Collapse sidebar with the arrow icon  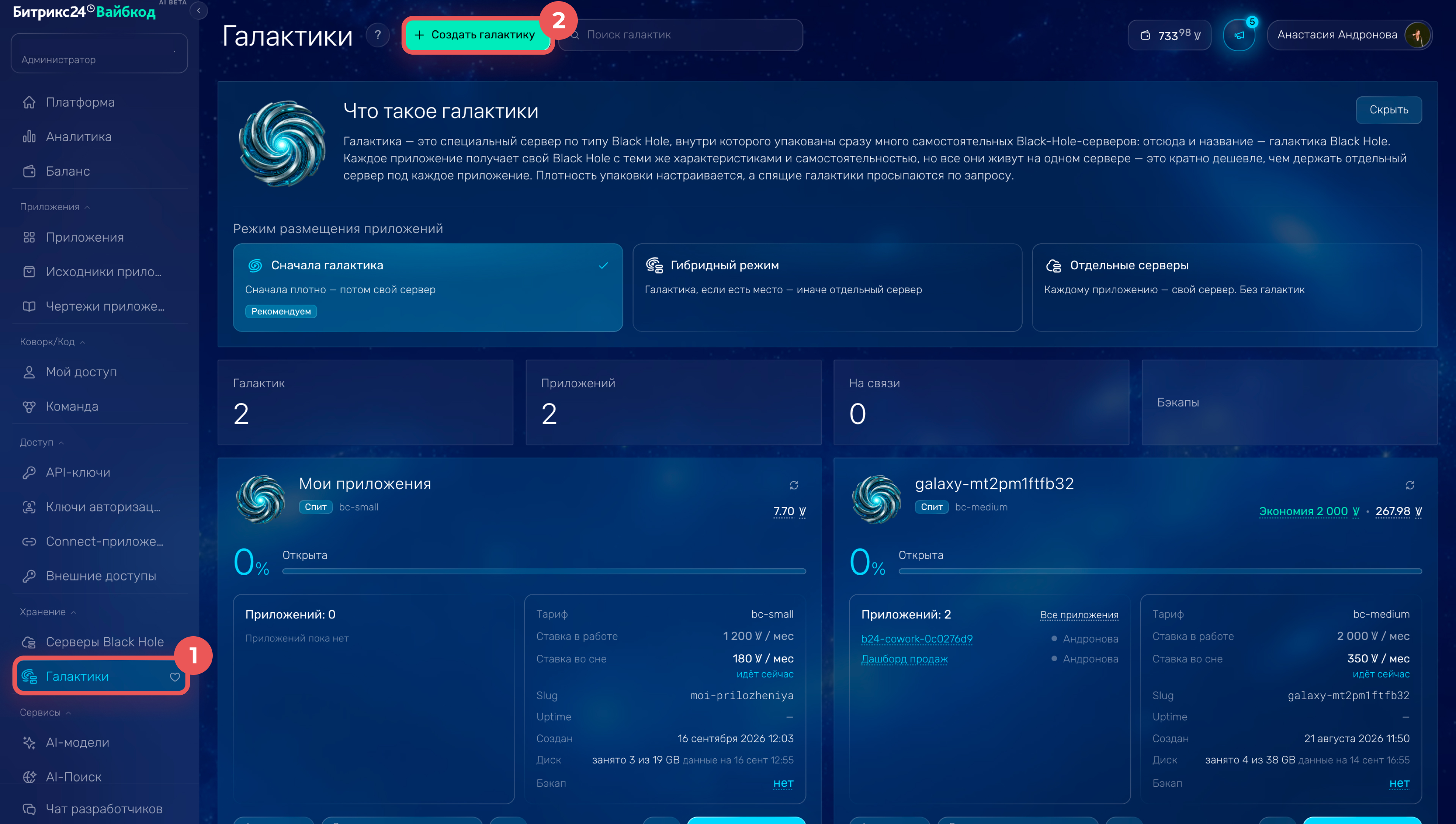(198, 11)
